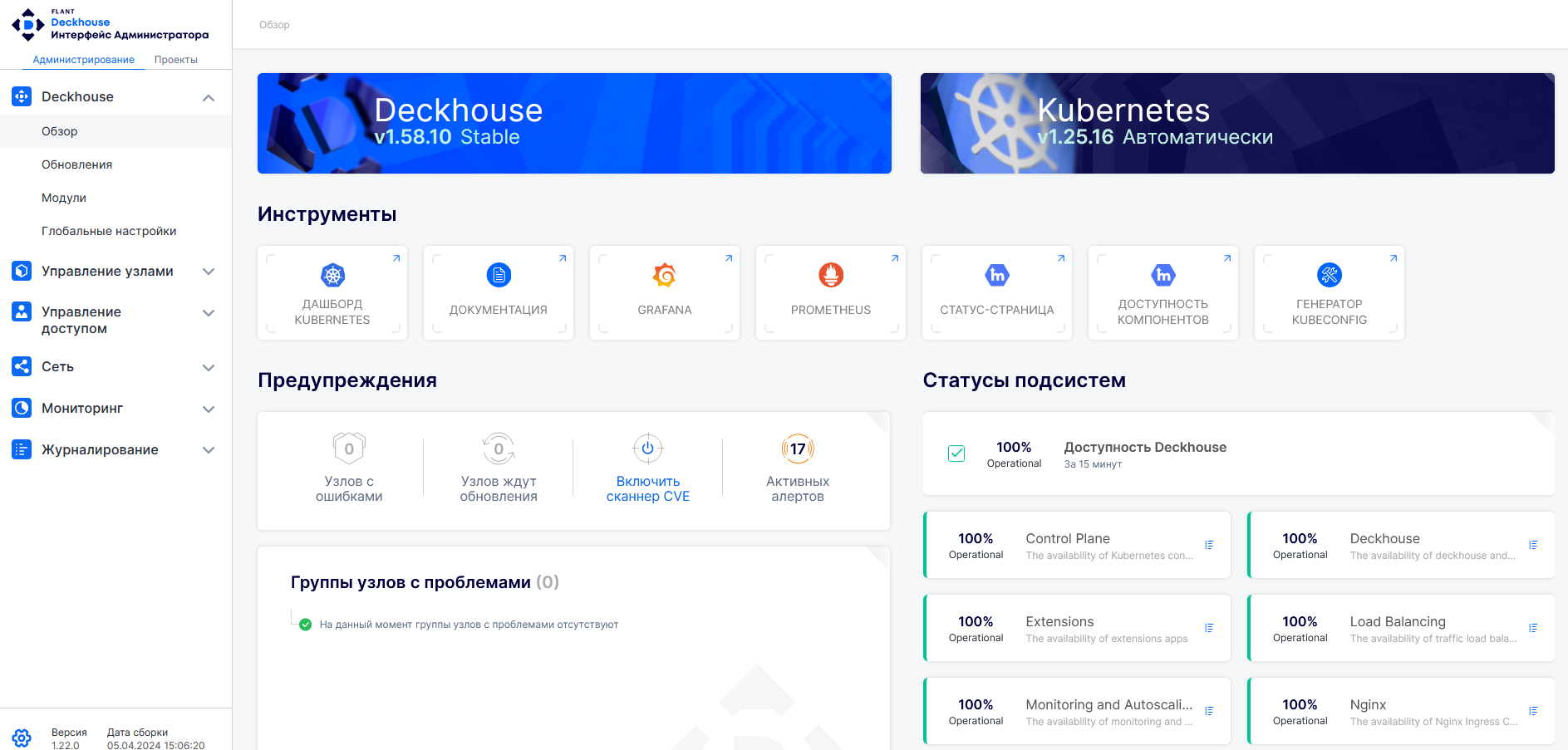
Task: Click the Доступность Deckhouse checkmark box
Action: tap(956, 453)
